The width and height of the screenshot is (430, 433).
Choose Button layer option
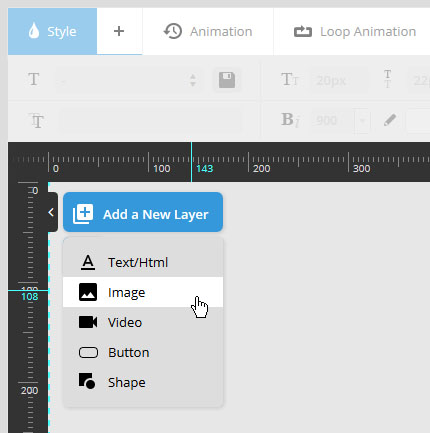click(x=143, y=352)
